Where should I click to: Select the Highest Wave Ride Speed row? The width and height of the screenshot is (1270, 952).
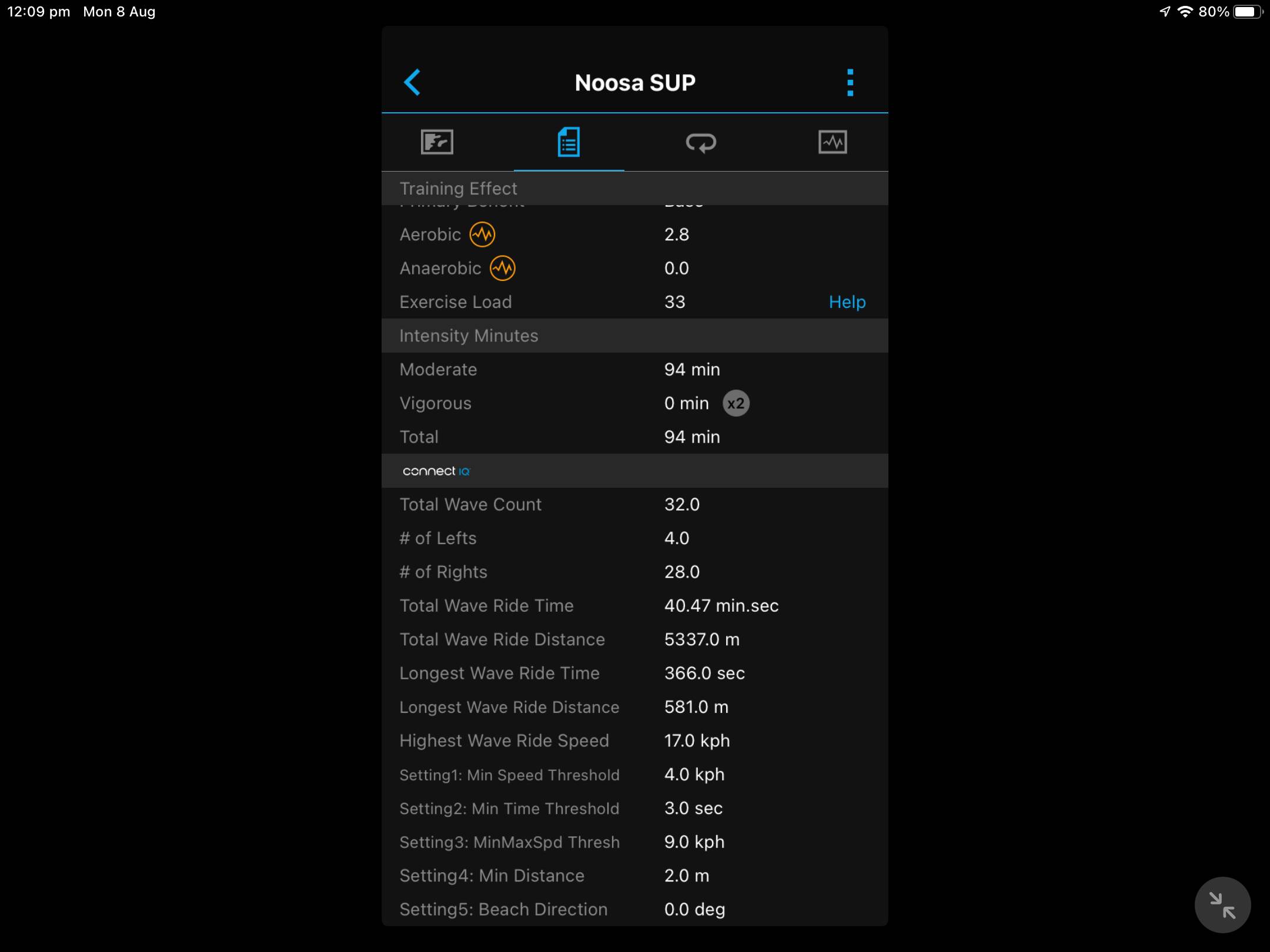634,741
